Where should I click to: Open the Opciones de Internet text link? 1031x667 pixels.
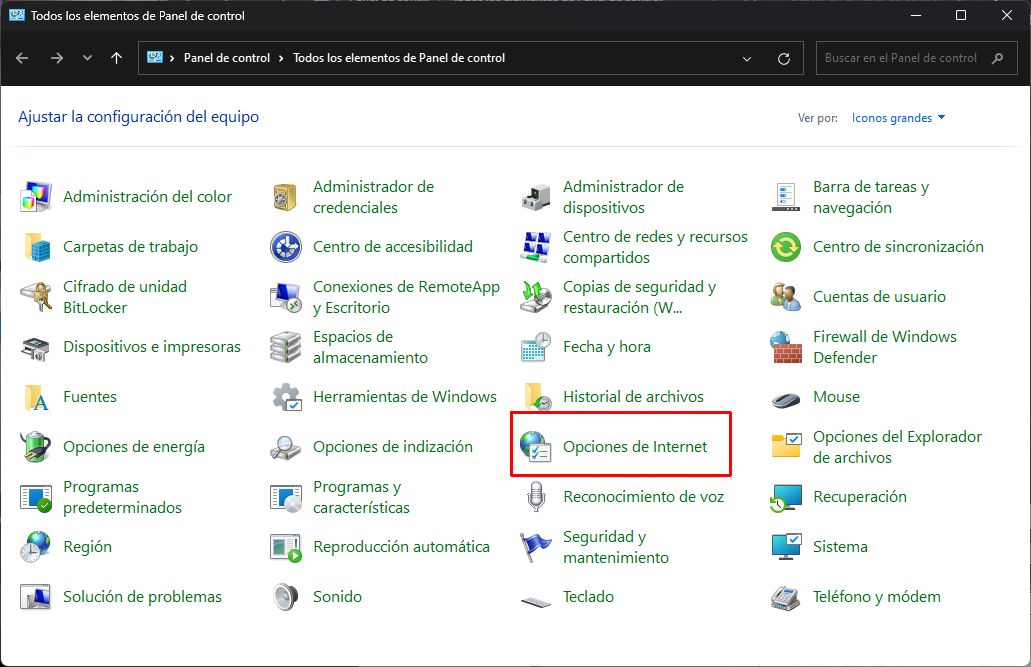(x=635, y=447)
